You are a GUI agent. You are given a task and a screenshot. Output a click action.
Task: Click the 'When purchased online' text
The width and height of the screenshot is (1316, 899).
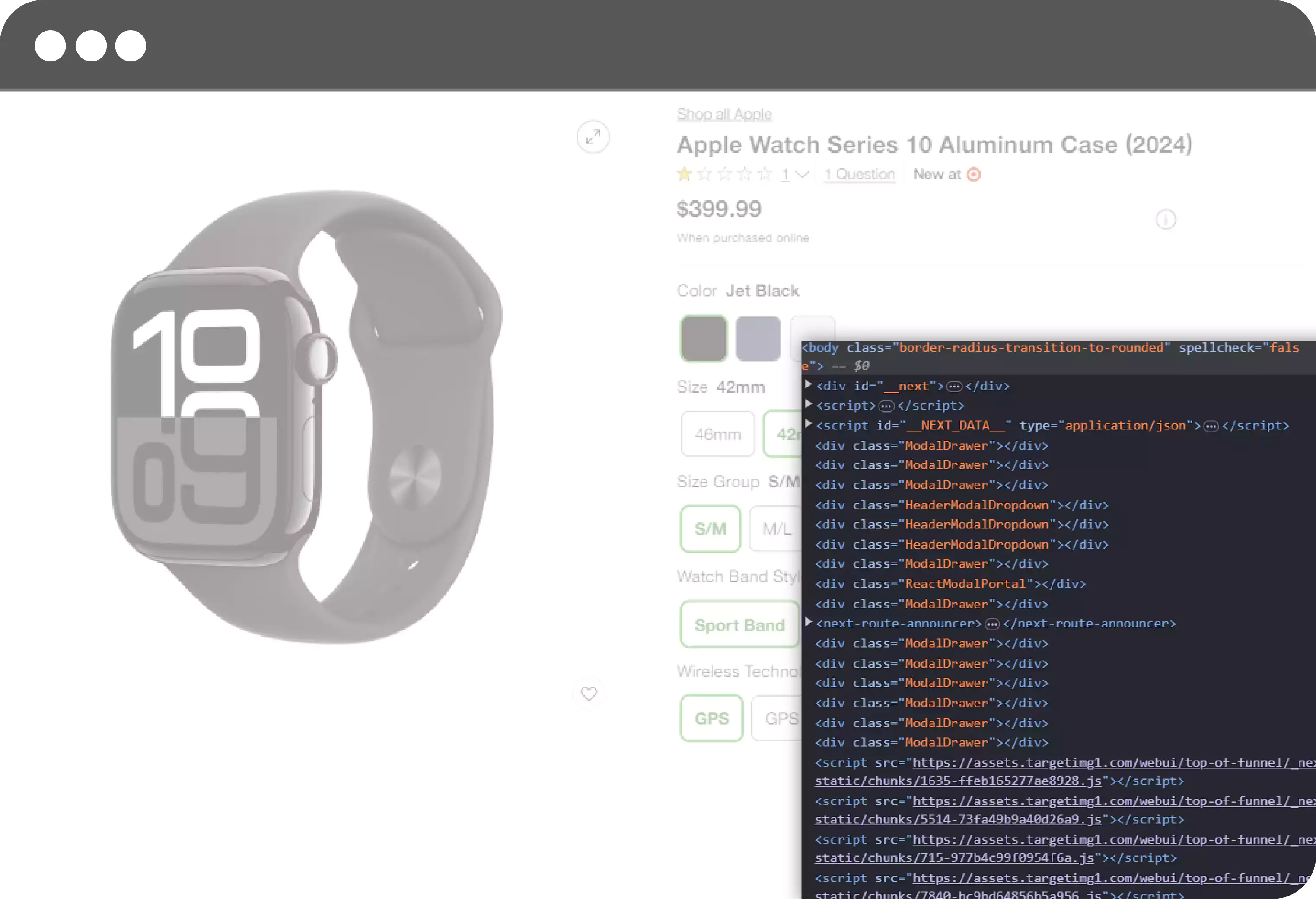click(743, 238)
